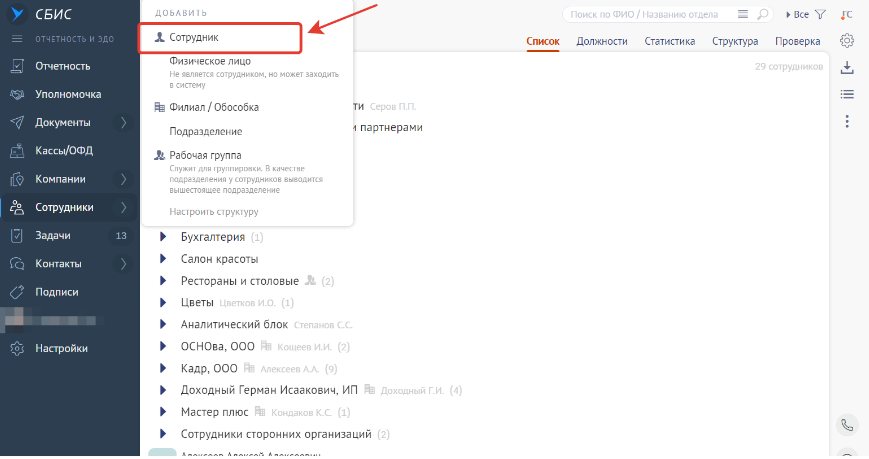Click the Подписи tag icon

(x=17, y=292)
